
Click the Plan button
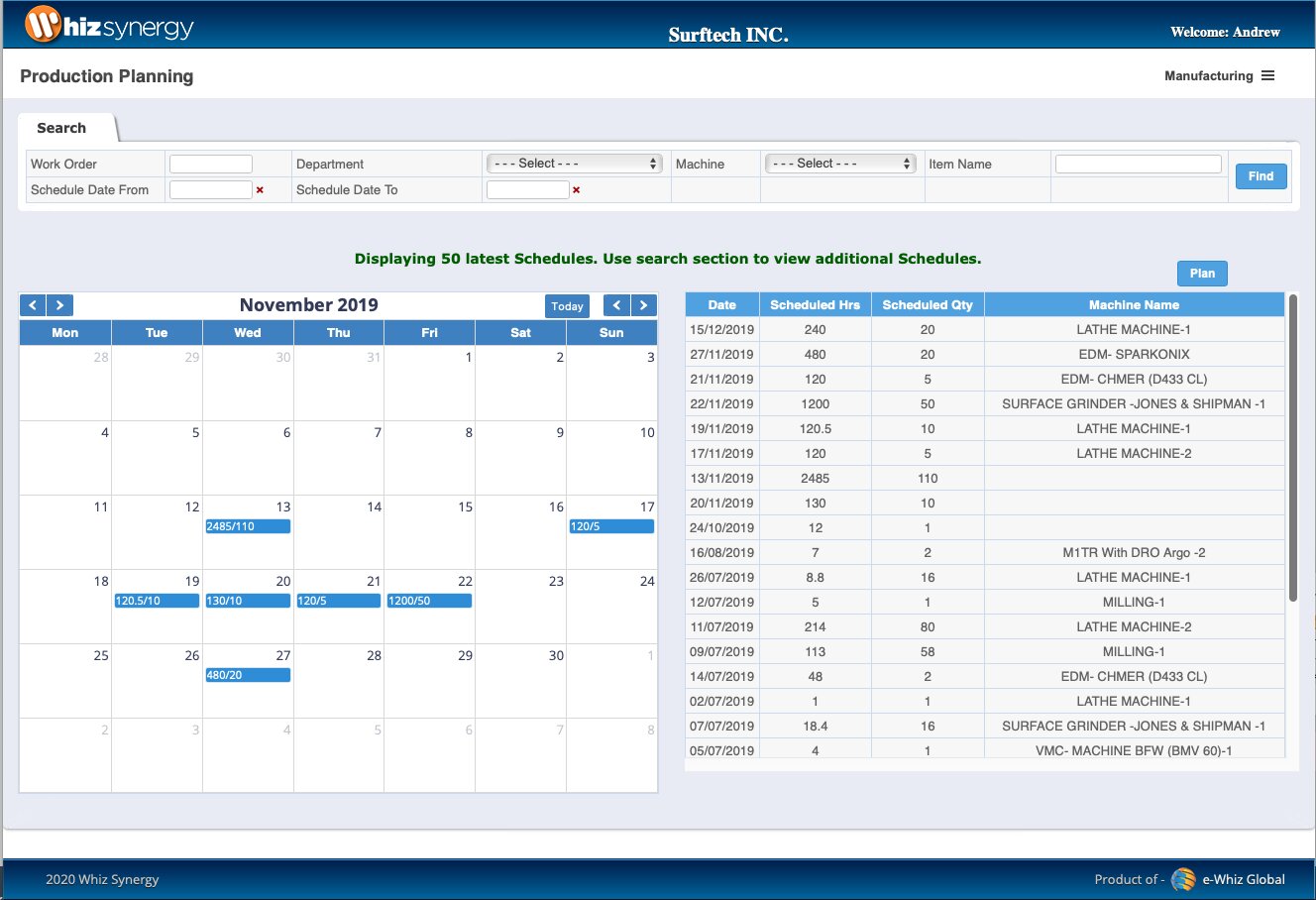[1202, 274]
